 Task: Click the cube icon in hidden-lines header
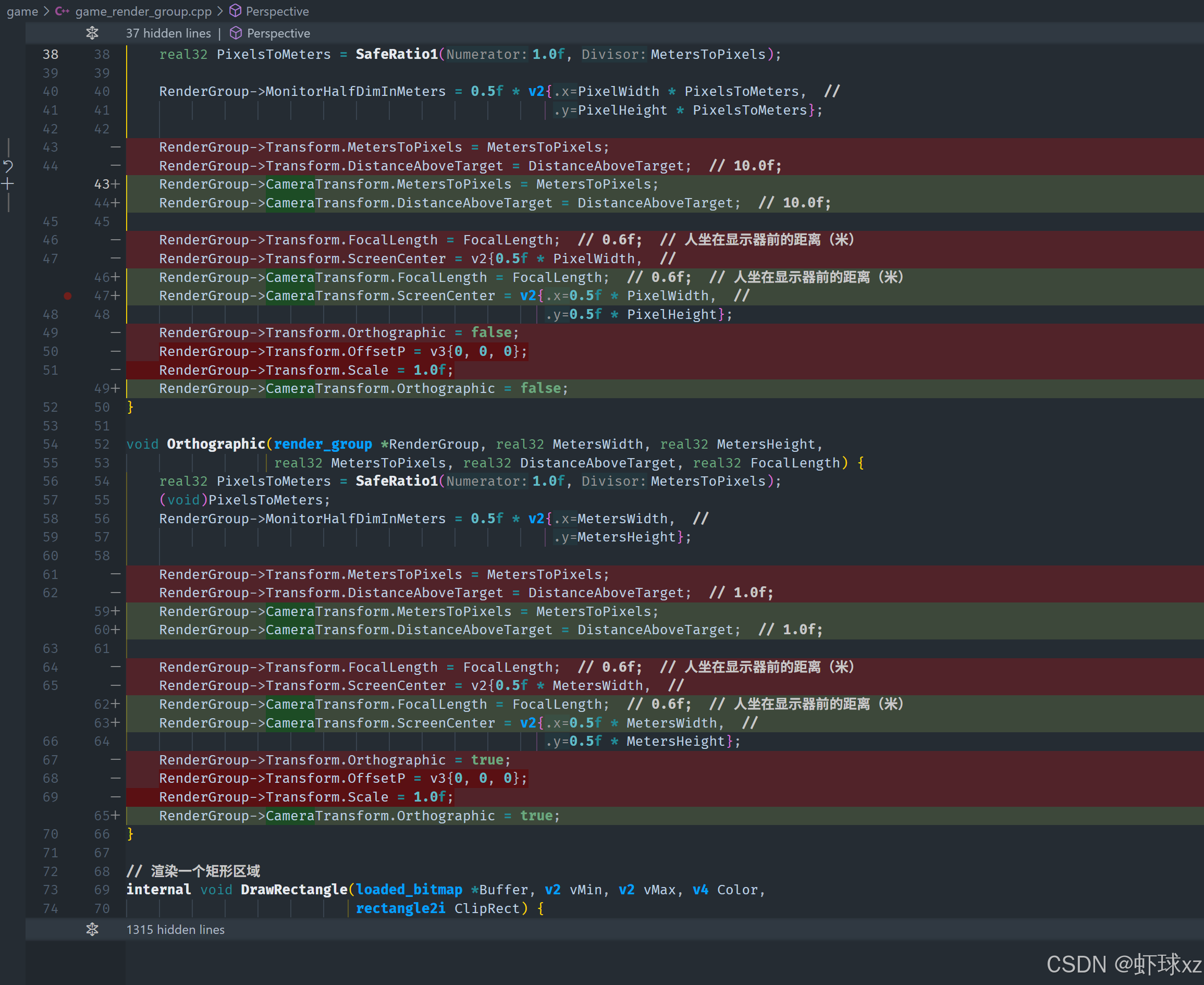pos(236,33)
